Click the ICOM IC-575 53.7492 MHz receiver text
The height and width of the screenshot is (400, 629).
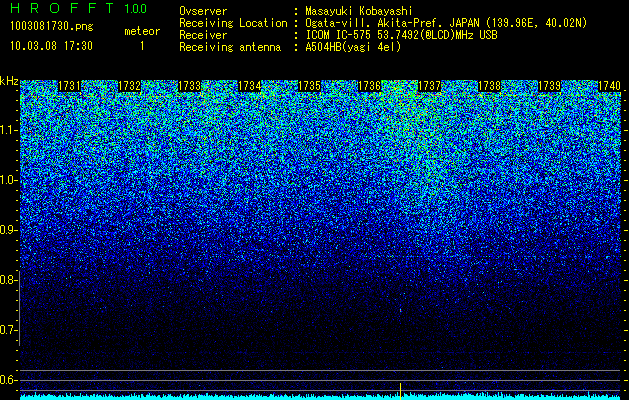click(x=401, y=35)
